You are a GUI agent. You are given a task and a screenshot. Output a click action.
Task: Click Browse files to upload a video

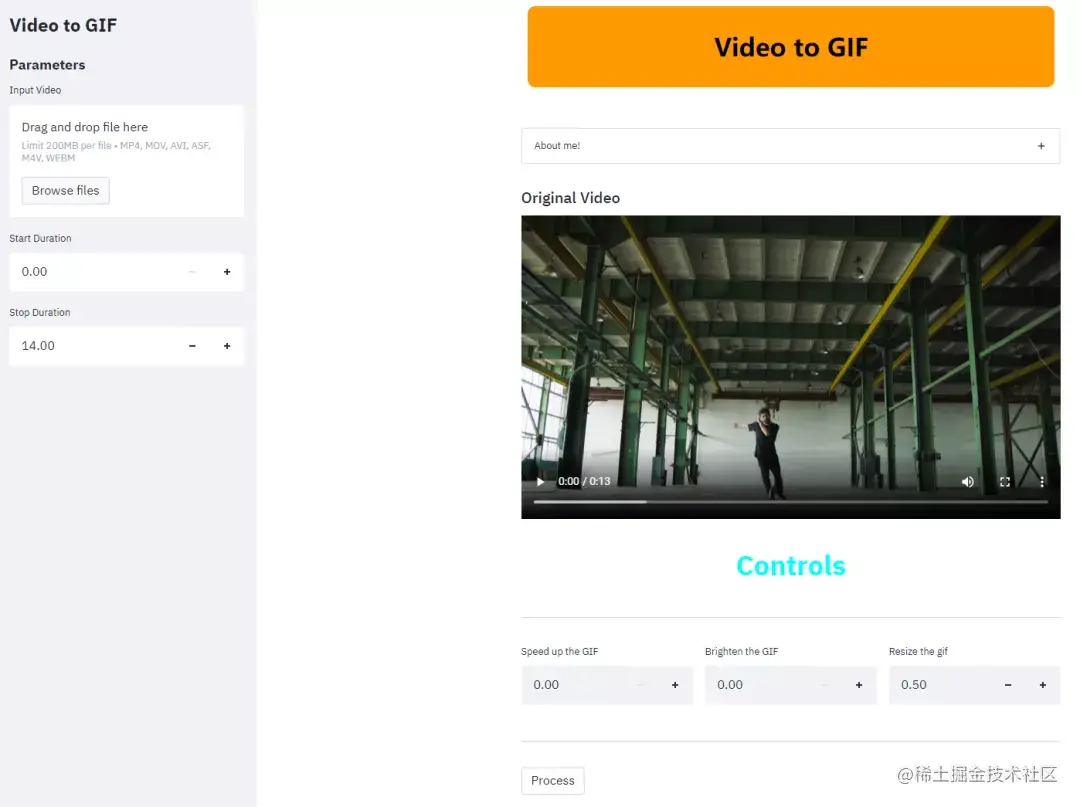click(65, 190)
